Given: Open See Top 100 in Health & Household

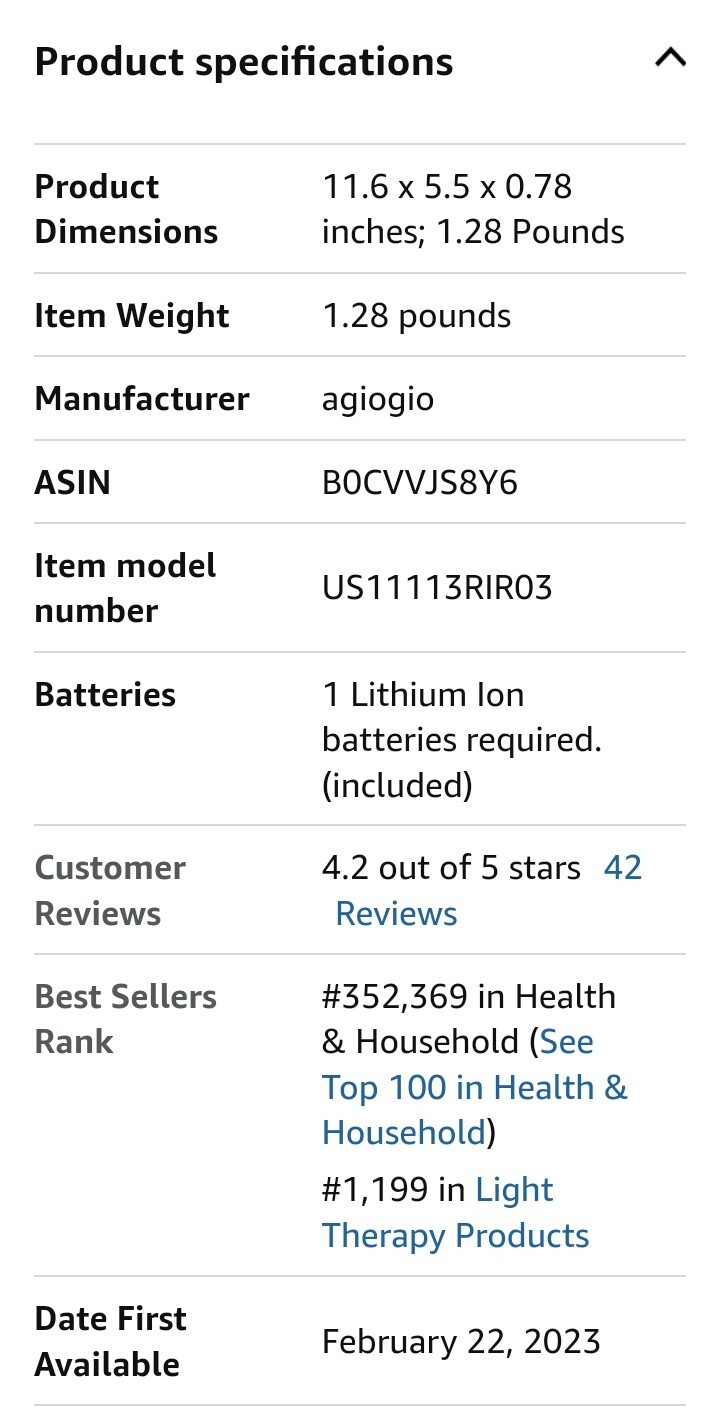Looking at the screenshot, I should pos(474,1087).
